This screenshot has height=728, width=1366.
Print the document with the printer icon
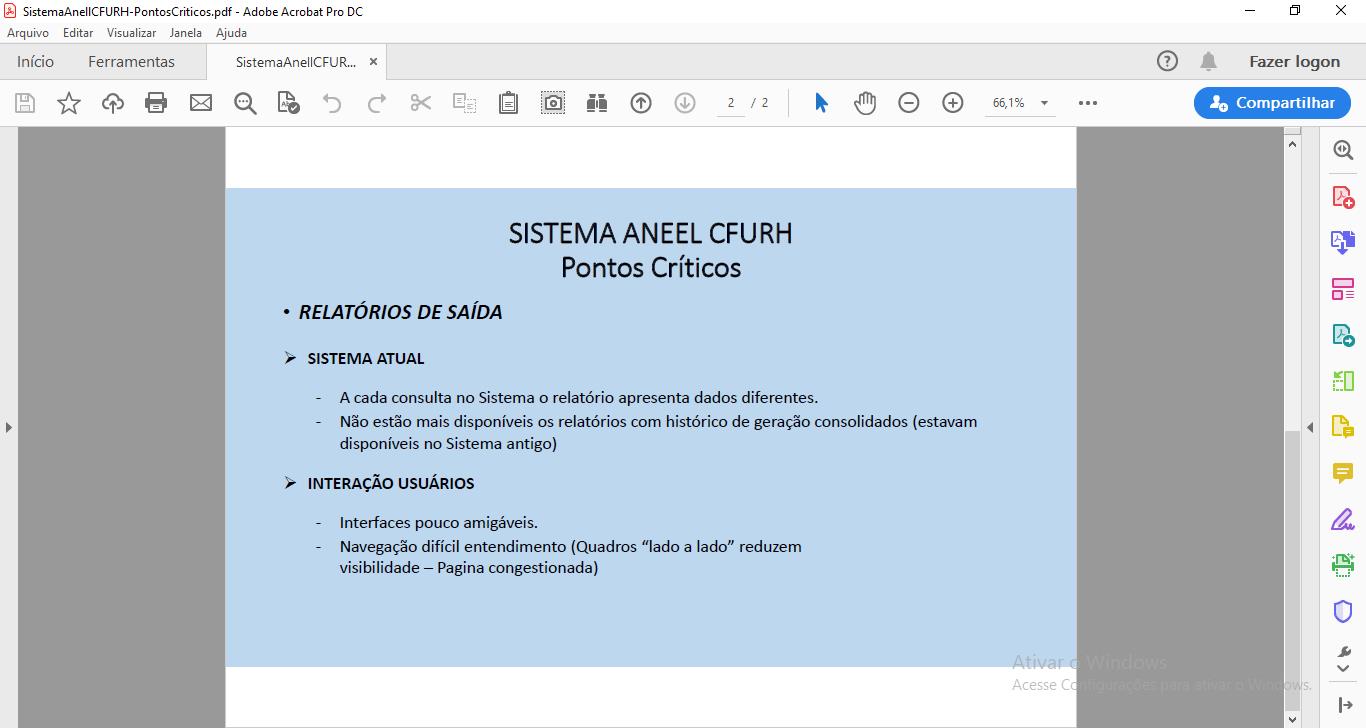pyautogui.click(x=156, y=103)
